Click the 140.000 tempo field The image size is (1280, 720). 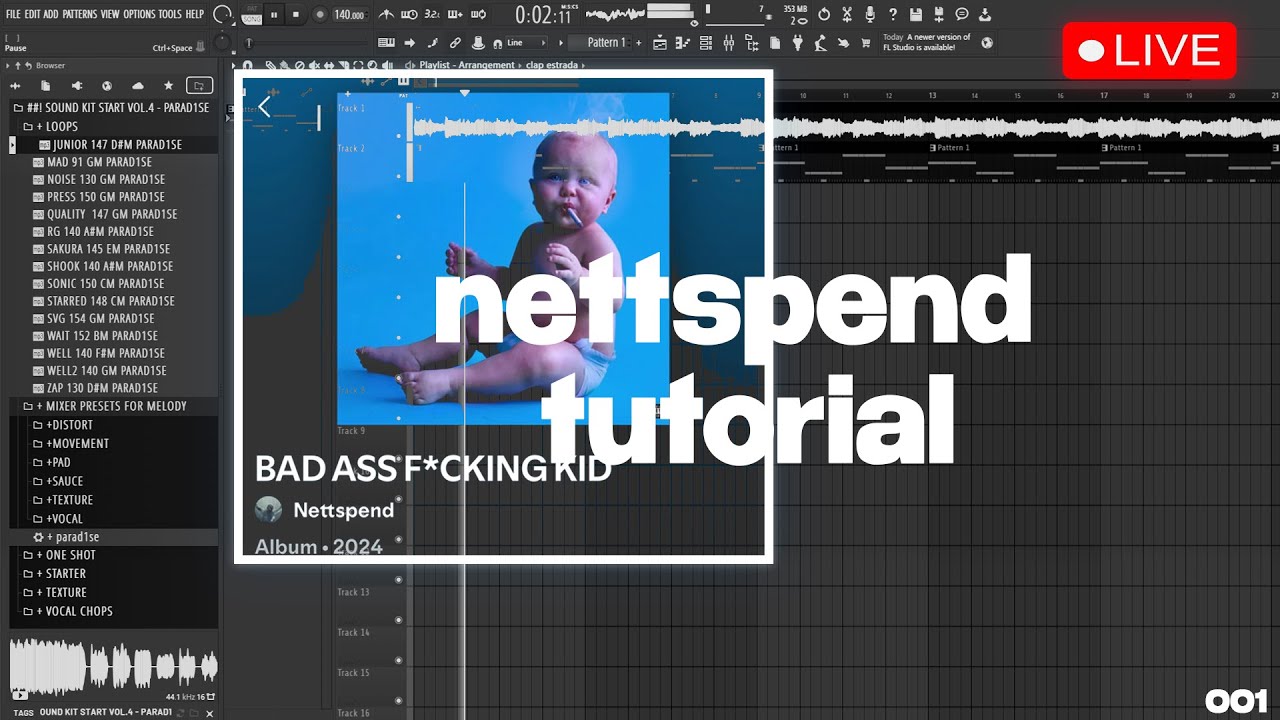point(350,15)
